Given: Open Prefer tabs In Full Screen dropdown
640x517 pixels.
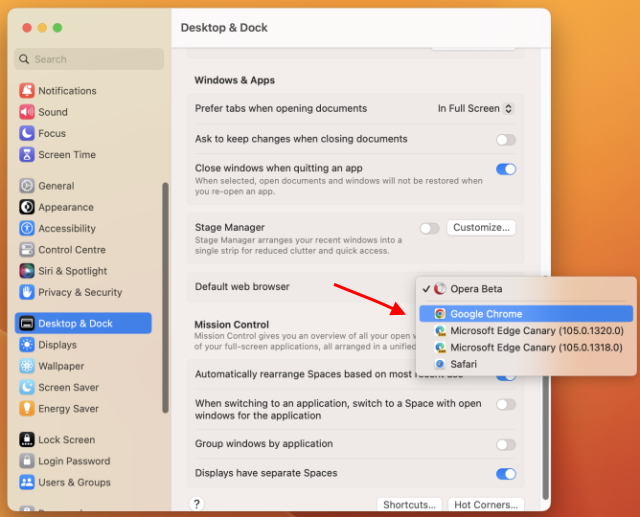Looking at the screenshot, I should (x=476, y=109).
